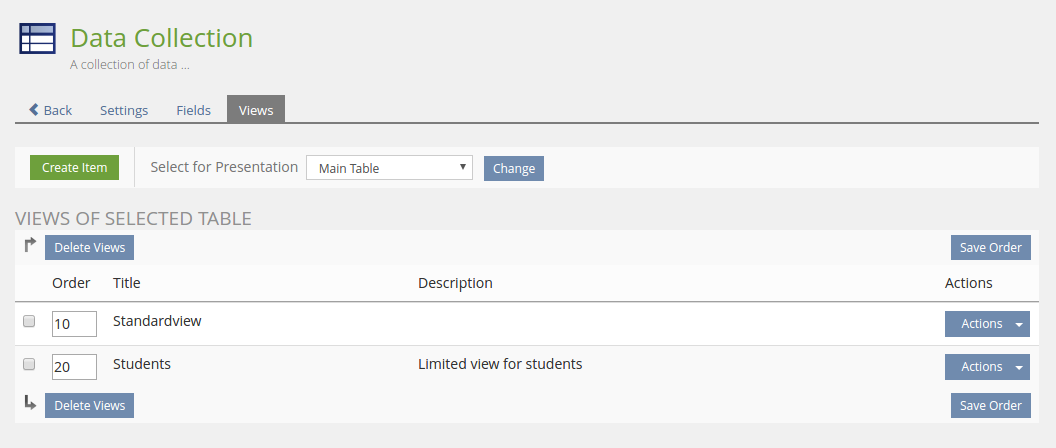Open the Main Table presentation dropdown
The width and height of the screenshot is (1056, 448).
click(389, 168)
